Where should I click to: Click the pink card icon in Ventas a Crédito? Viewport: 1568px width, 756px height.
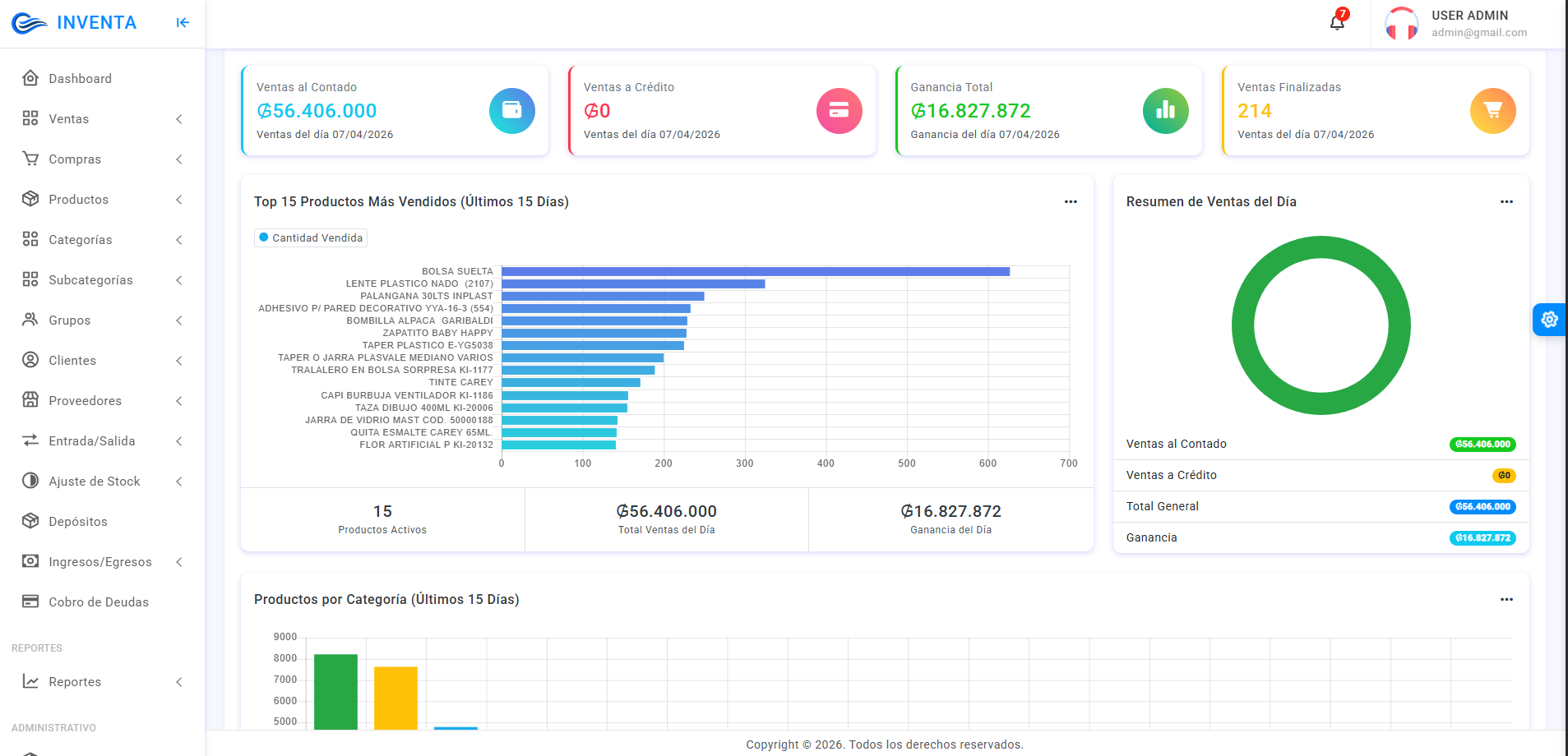click(x=839, y=111)
